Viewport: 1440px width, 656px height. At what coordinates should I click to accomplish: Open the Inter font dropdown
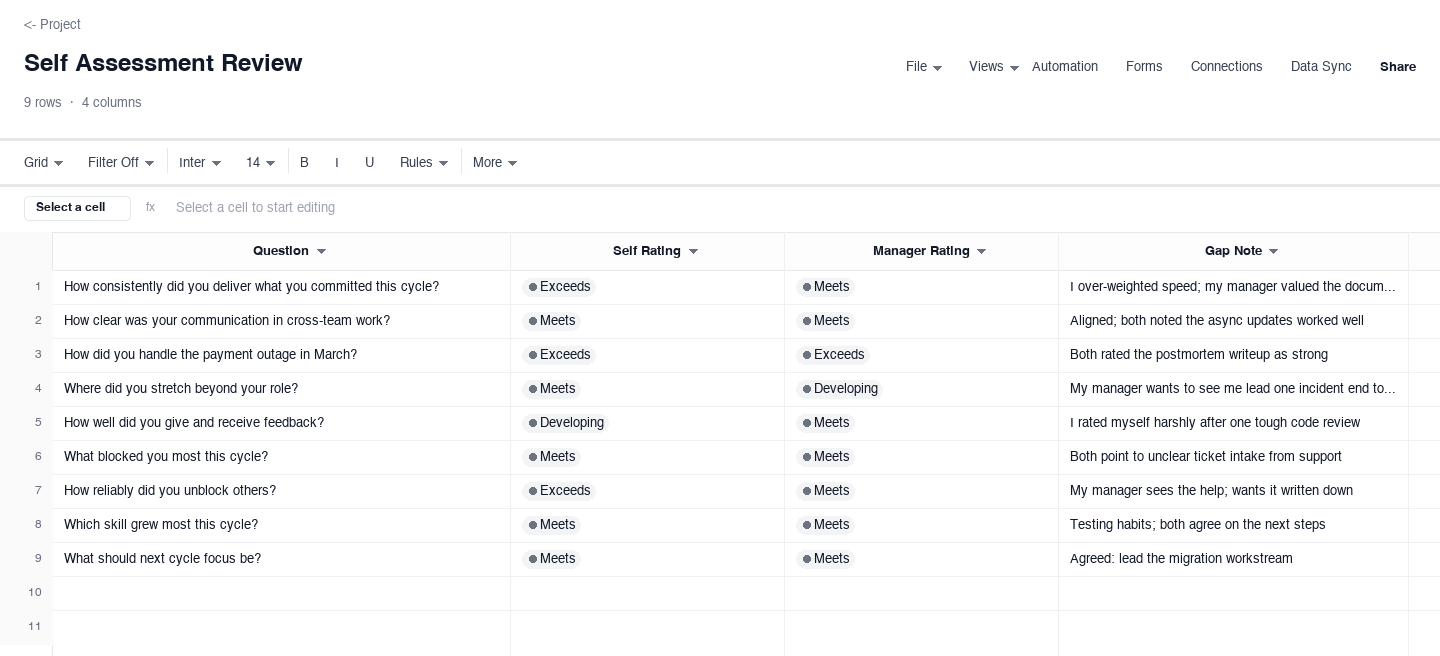point(200,163)
